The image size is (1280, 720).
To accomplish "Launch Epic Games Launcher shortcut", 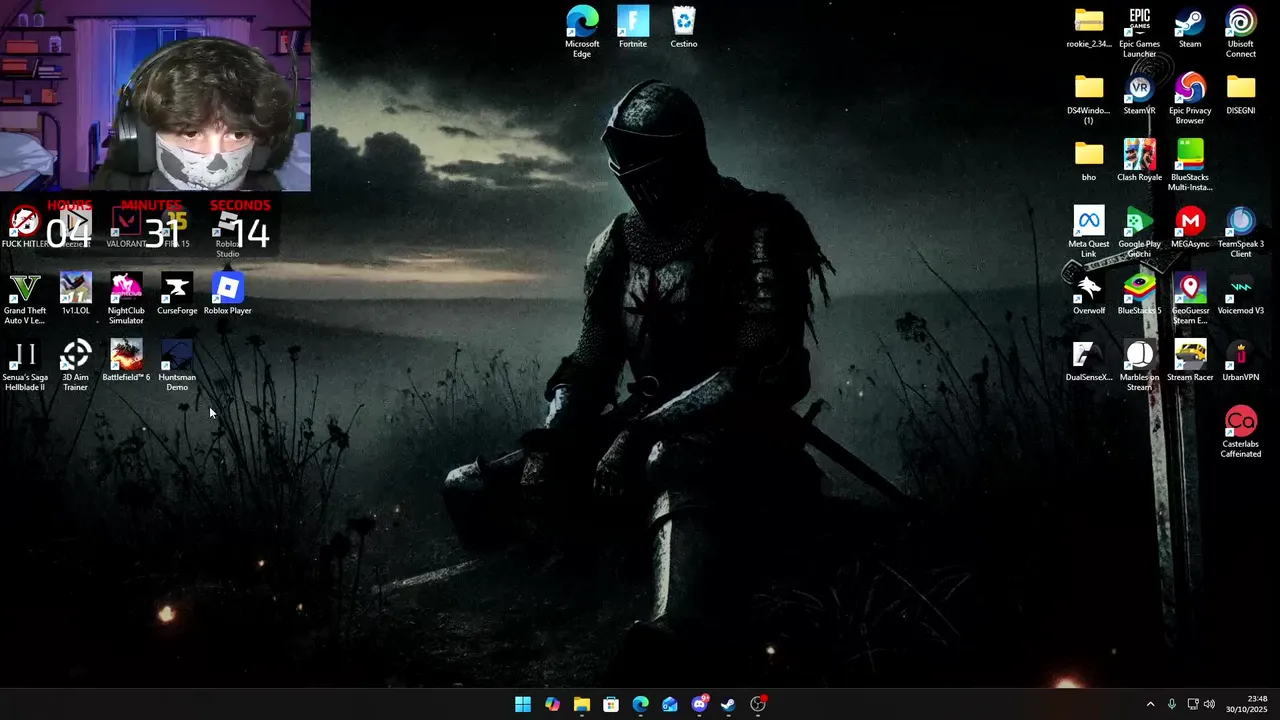I will [1140, 31].
